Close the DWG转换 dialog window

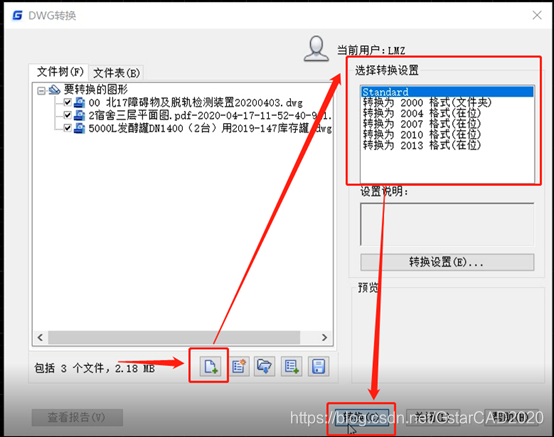[537, 15]
